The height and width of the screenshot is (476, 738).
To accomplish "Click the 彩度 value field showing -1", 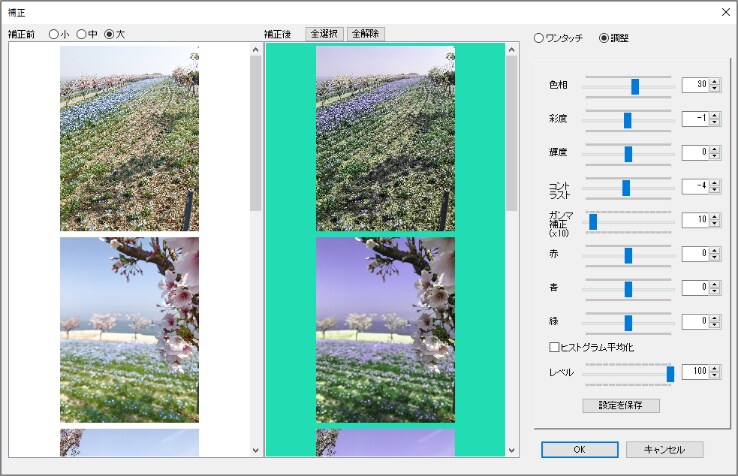I will tap(696, 119).
